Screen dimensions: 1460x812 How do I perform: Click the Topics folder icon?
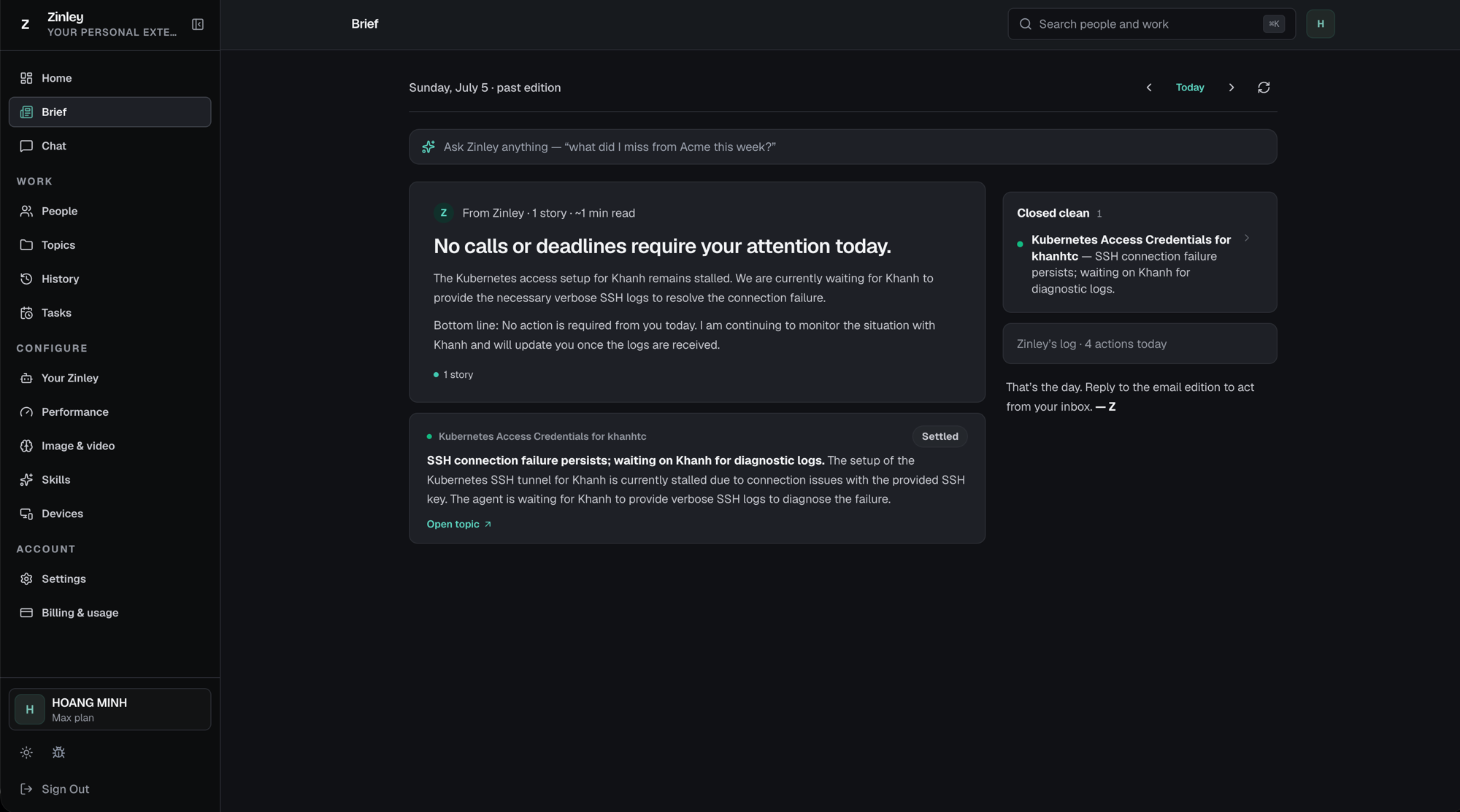tap(26, 245)
